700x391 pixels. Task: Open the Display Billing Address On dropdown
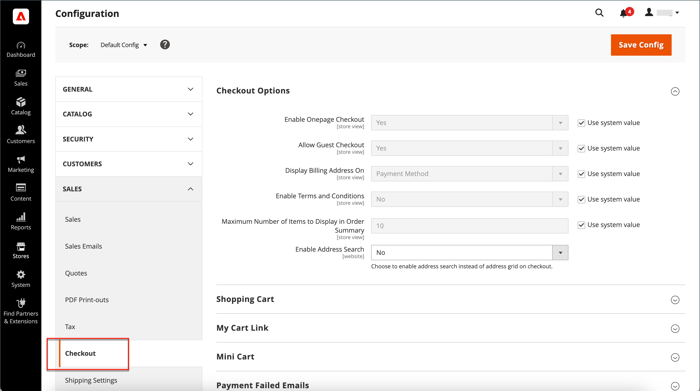click(x=470, y=174)
